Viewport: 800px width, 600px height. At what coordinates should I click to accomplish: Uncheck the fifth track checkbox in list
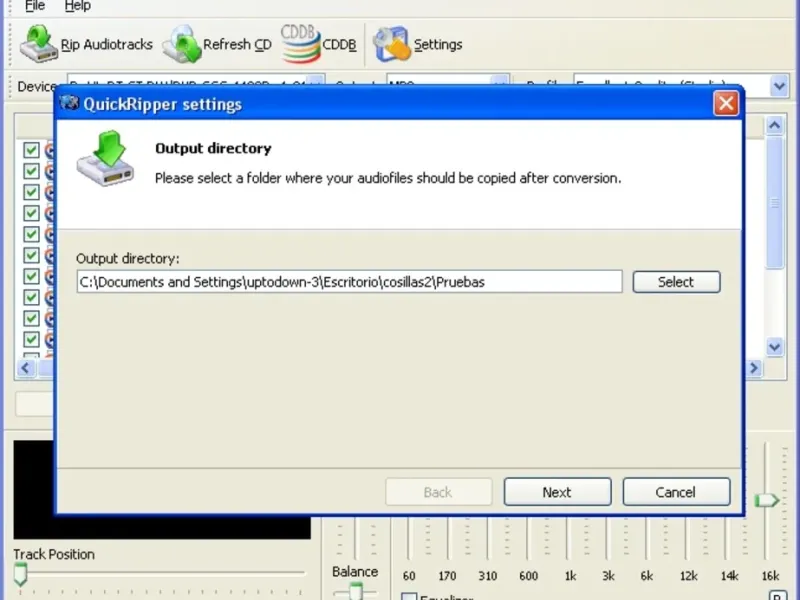(x=31, y=234)
